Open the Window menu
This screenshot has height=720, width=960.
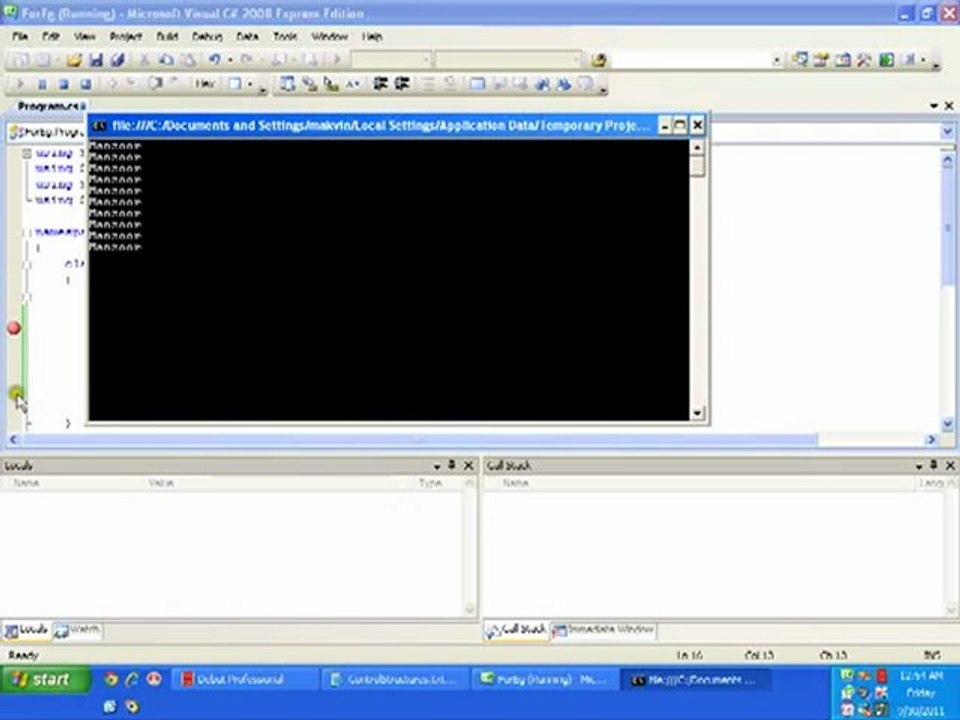click(x=329, y=37)
